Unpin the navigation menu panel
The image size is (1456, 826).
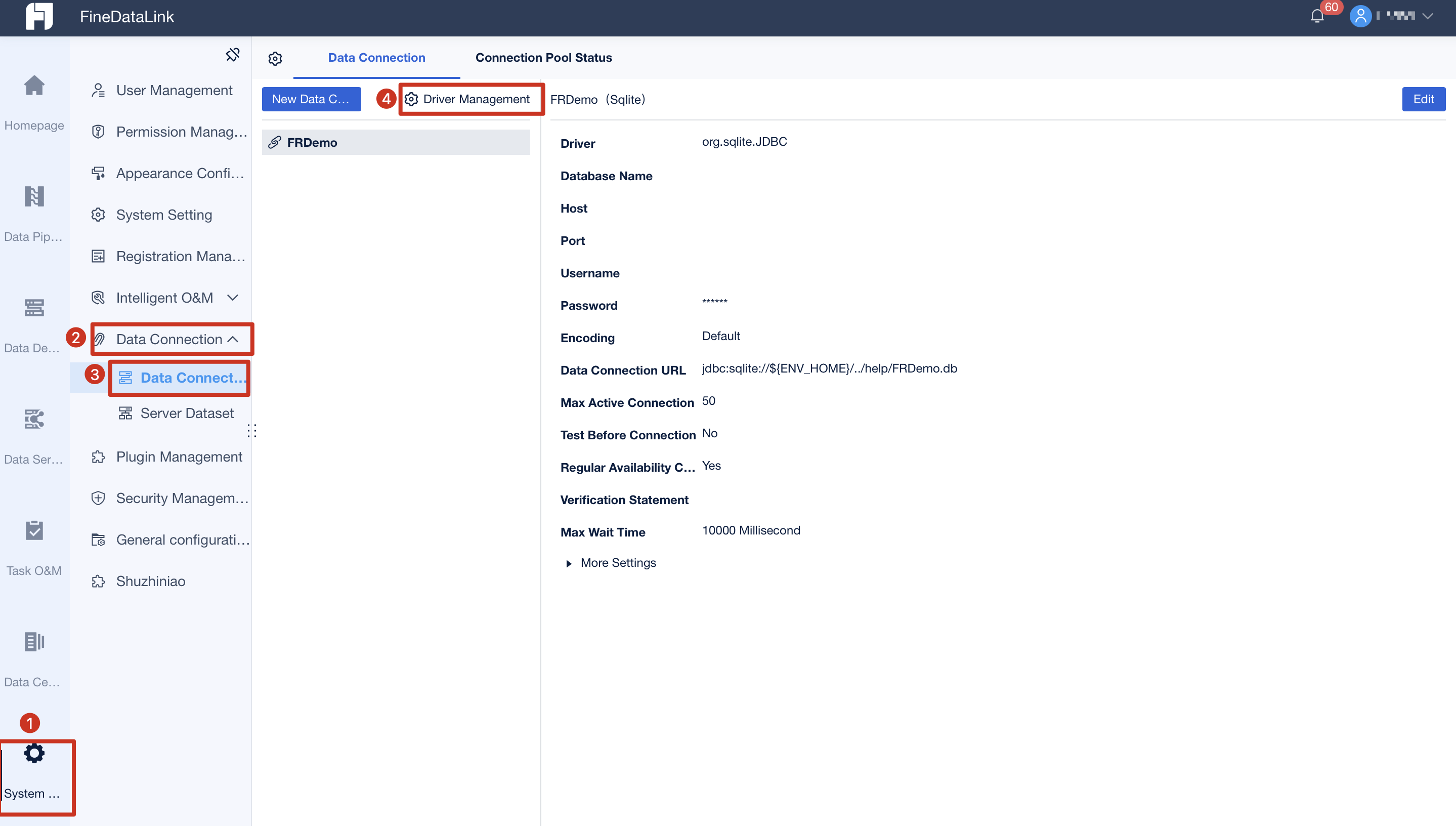(x=232, y=55)
